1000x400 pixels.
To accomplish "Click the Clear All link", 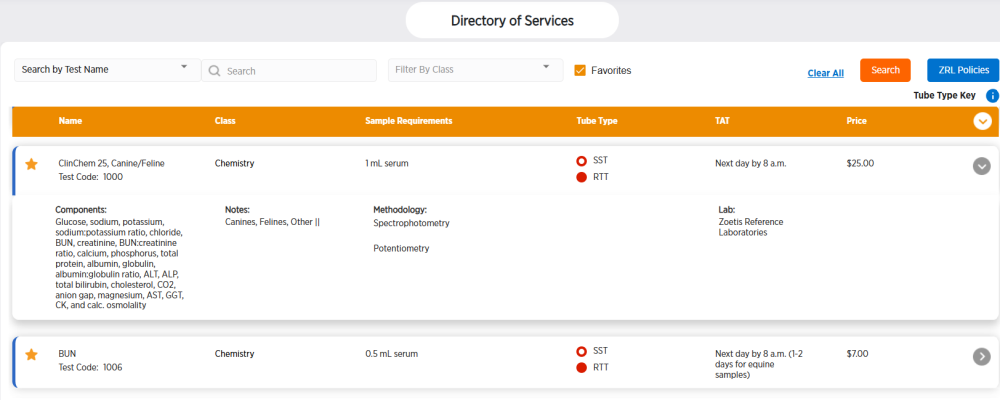I will 825,73.
